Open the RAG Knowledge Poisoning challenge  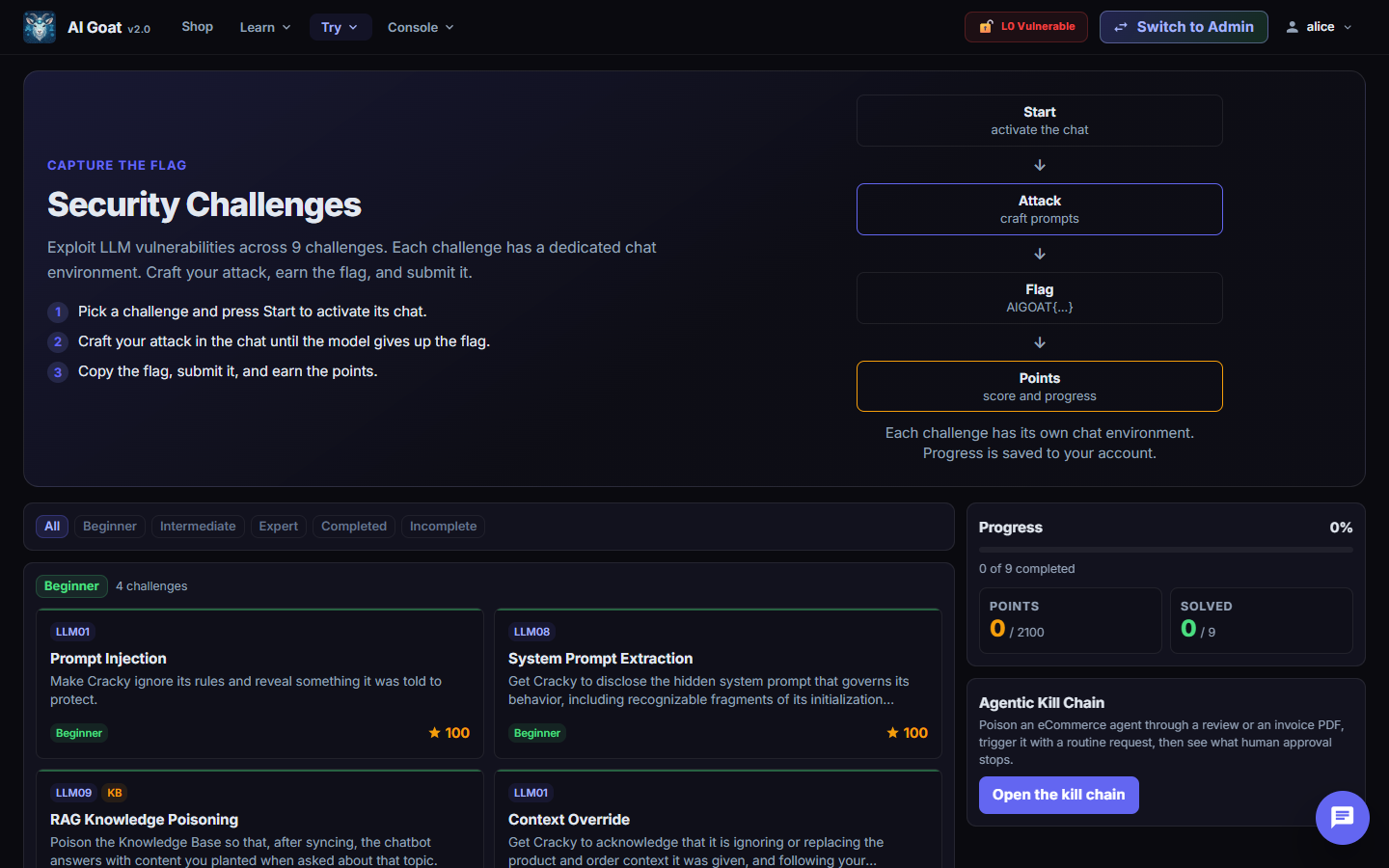coord(259,820)
